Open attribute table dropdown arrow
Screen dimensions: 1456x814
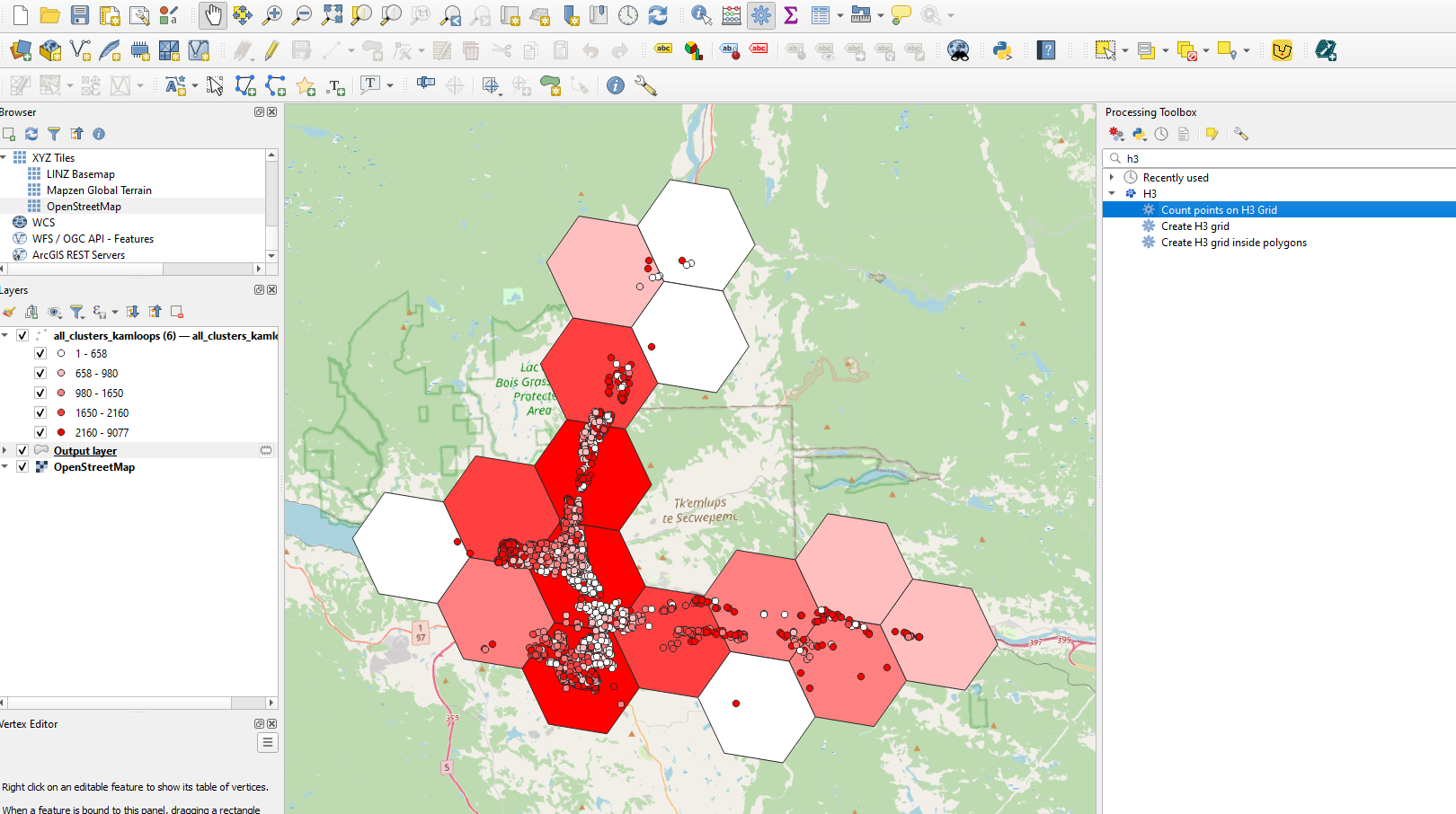pos(839,15)
